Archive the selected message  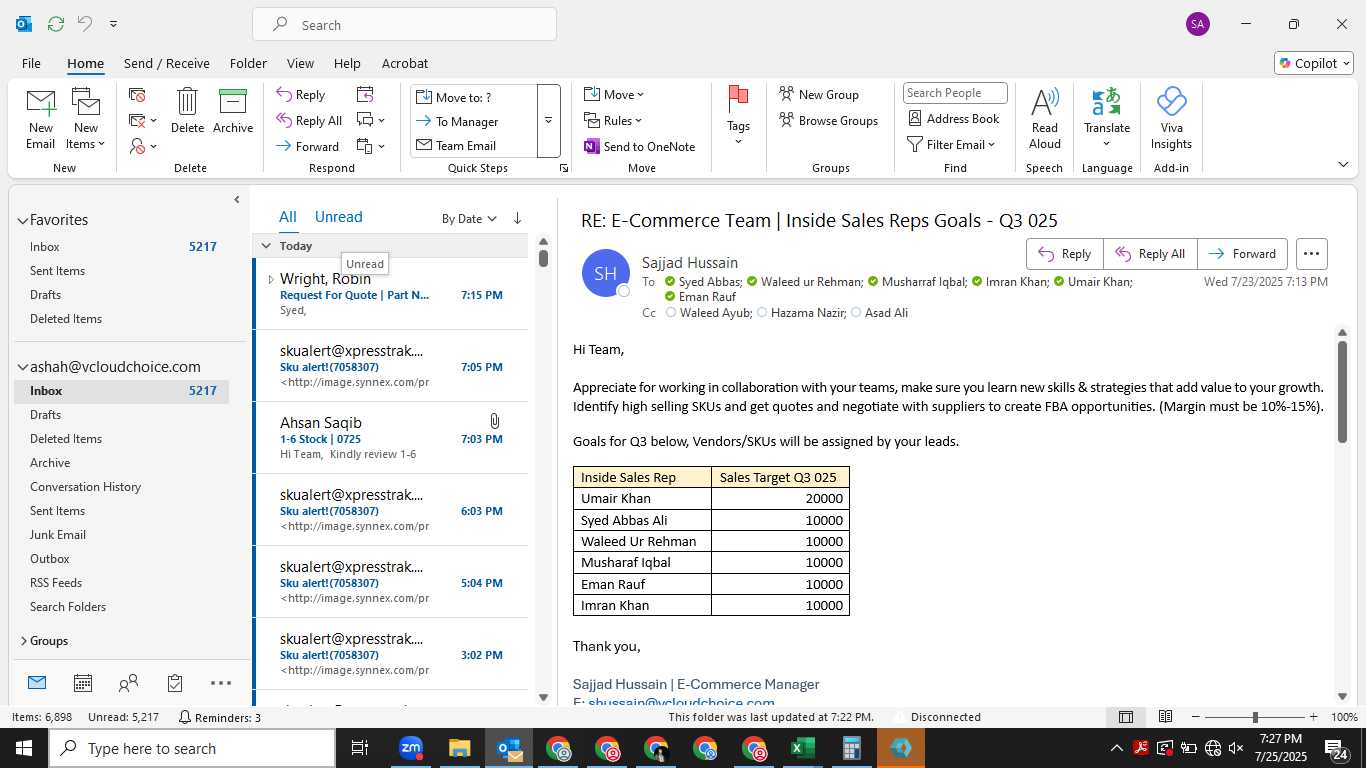coord(233,110)
